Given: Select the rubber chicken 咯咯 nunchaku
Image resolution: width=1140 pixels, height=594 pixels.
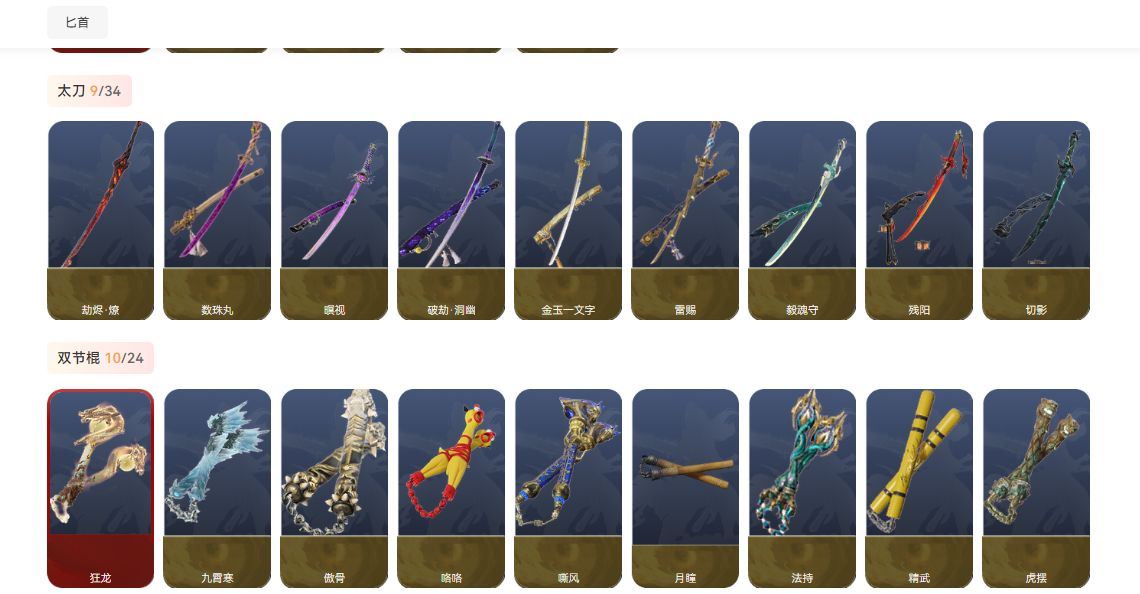Looking at the screenshot, I should coord(451,489).
